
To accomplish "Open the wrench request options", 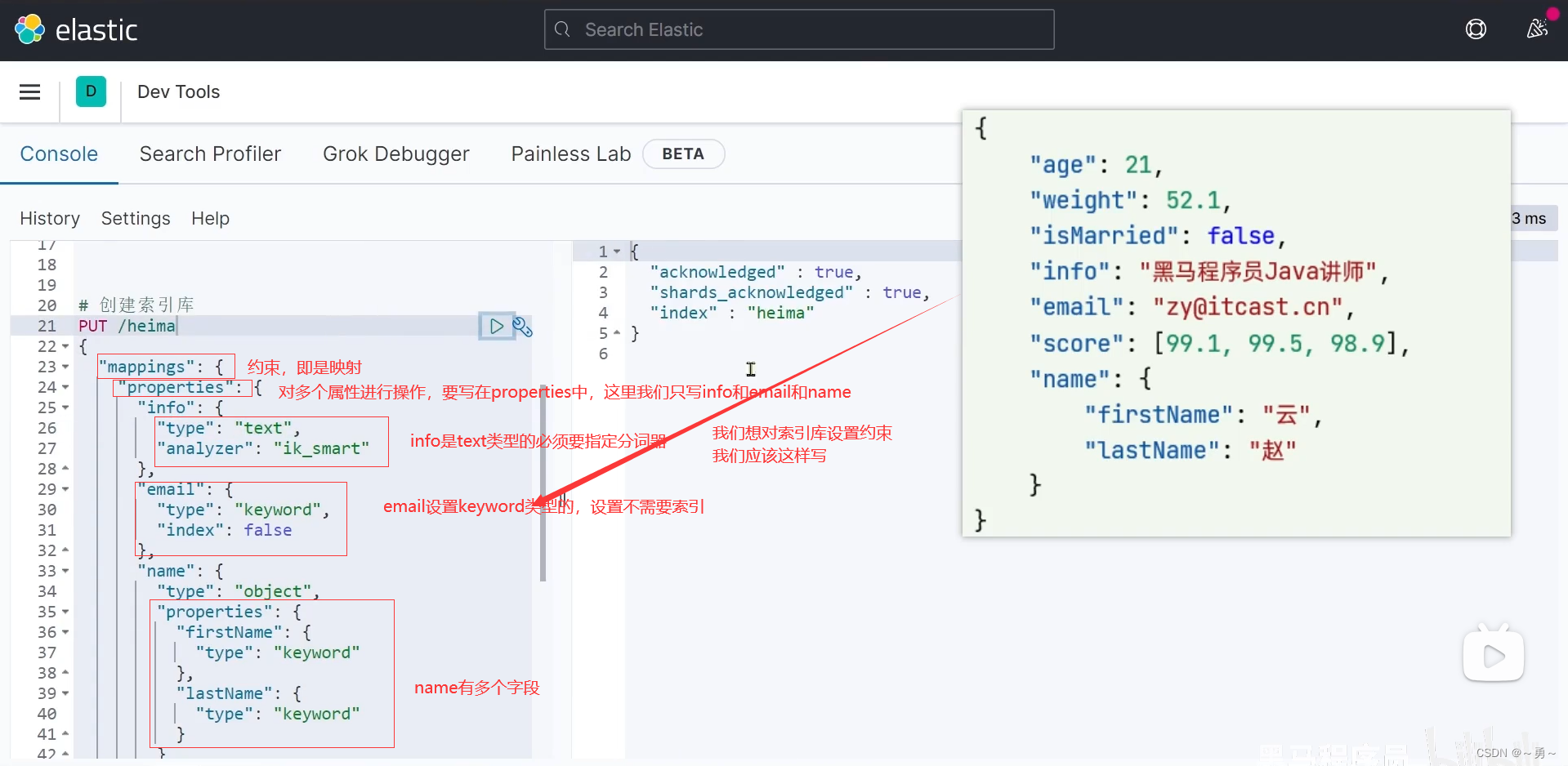I will 522,327.
